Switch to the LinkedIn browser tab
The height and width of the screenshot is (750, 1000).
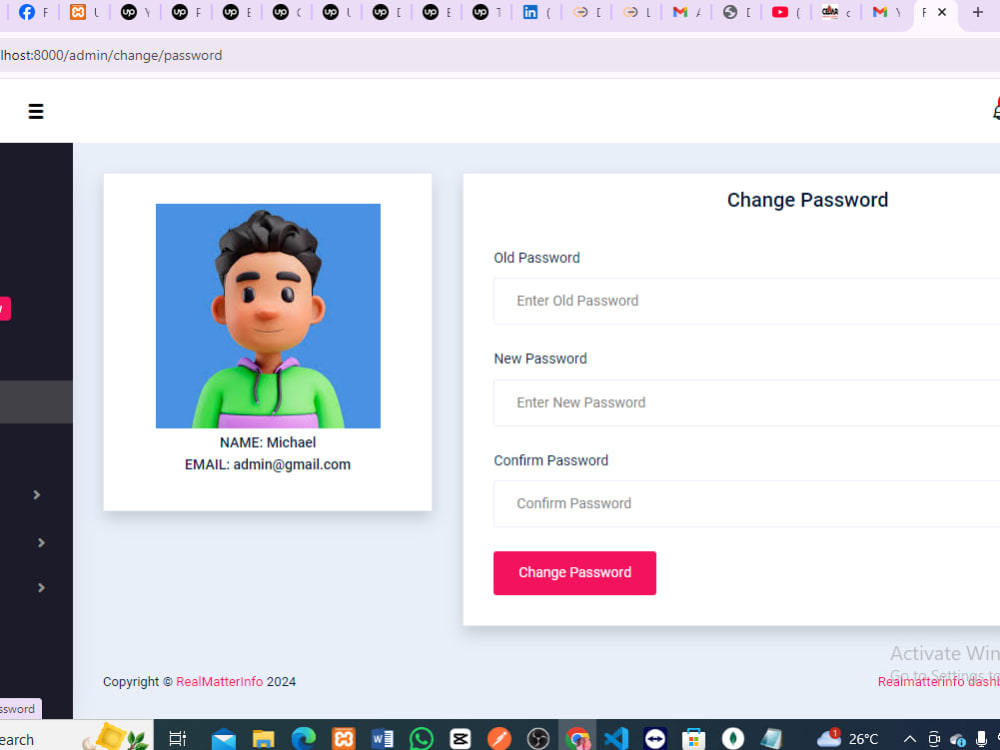[536, 12]
